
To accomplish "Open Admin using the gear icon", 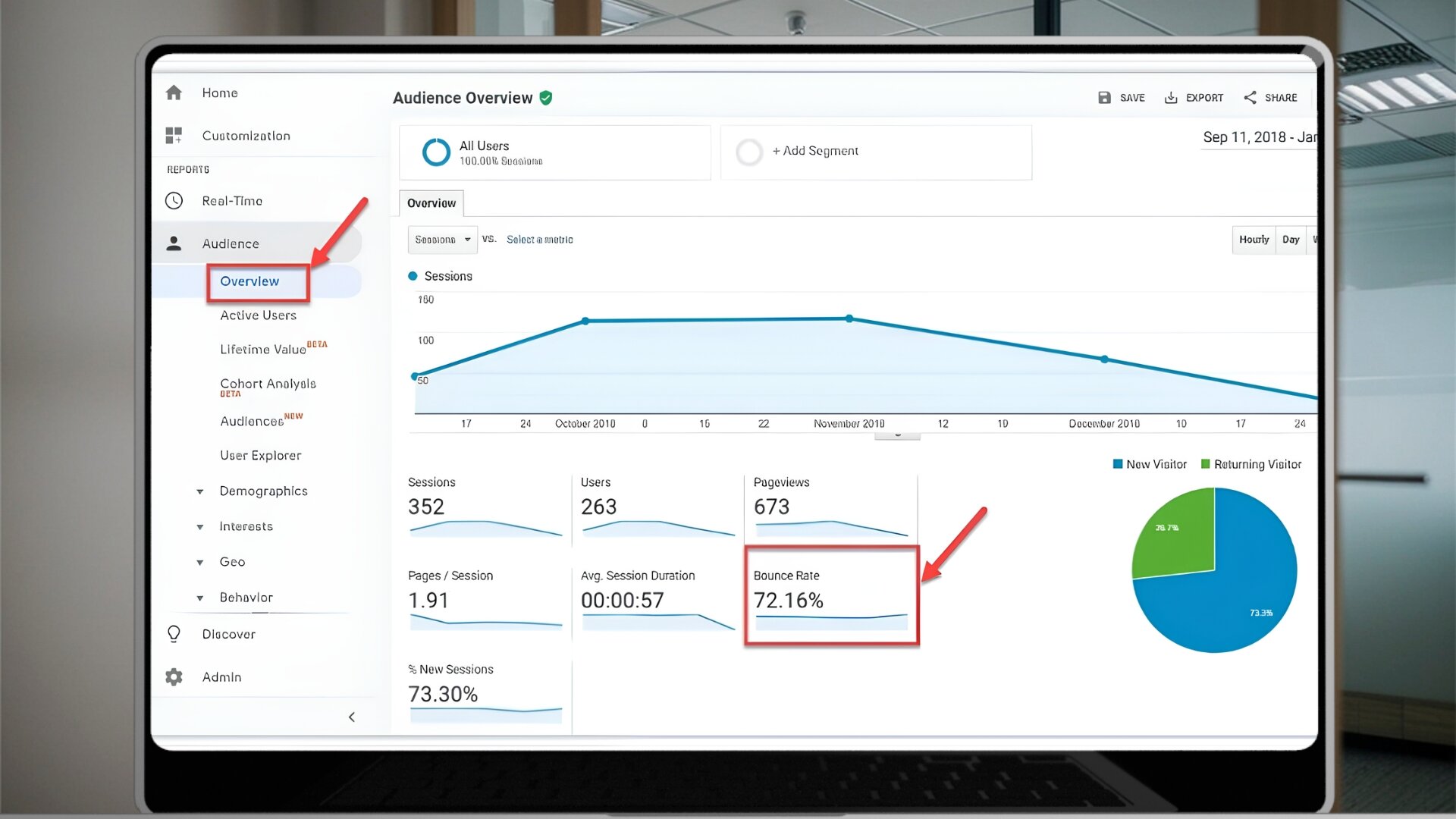I will 174,676.
